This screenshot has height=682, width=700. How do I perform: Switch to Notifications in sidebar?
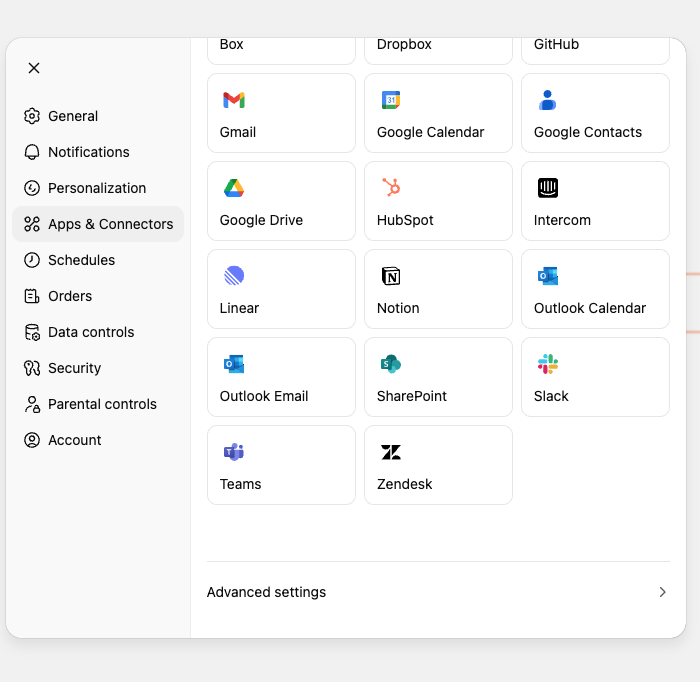(x=88, y=152)
